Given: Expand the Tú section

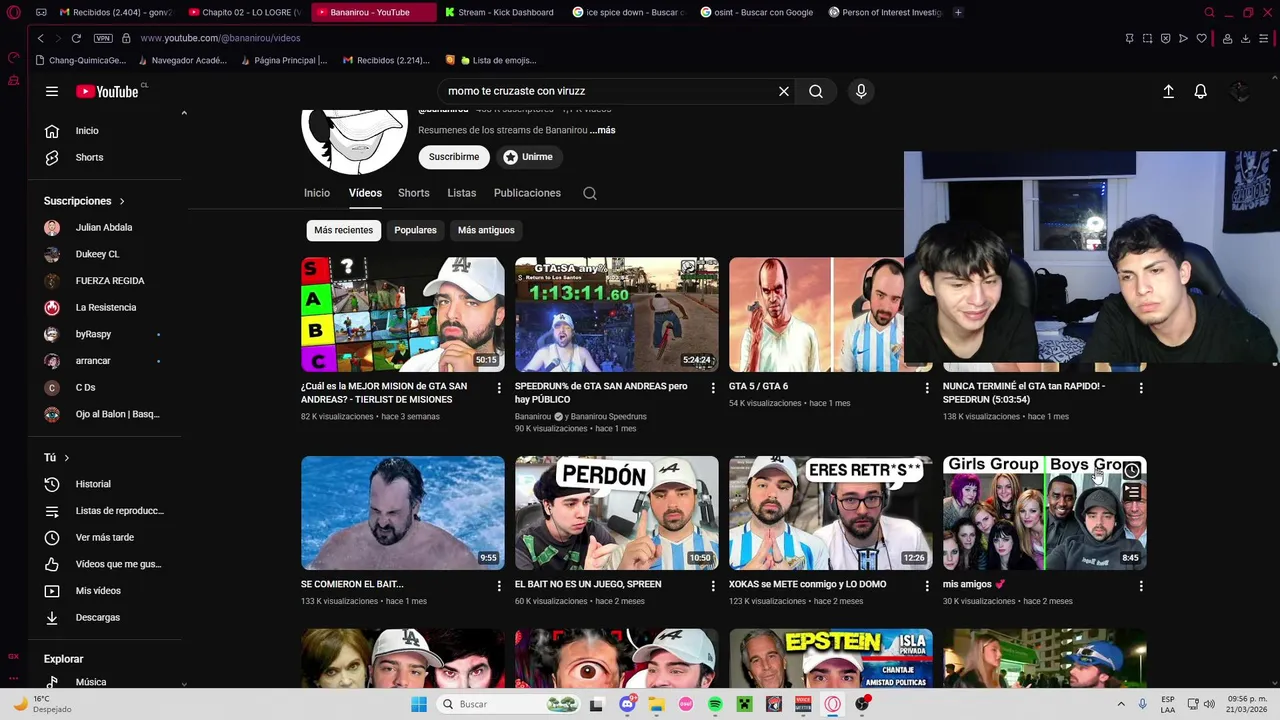Looking at the screenshot, I should click(56, 457).
